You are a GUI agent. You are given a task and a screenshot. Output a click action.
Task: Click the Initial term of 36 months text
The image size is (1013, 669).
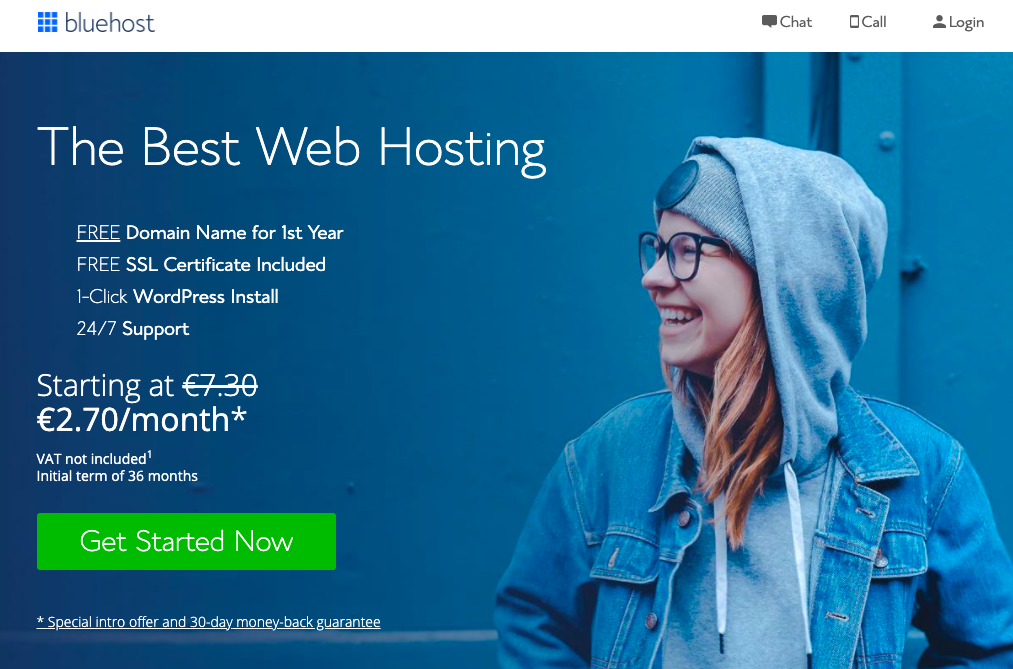(117, 477)
